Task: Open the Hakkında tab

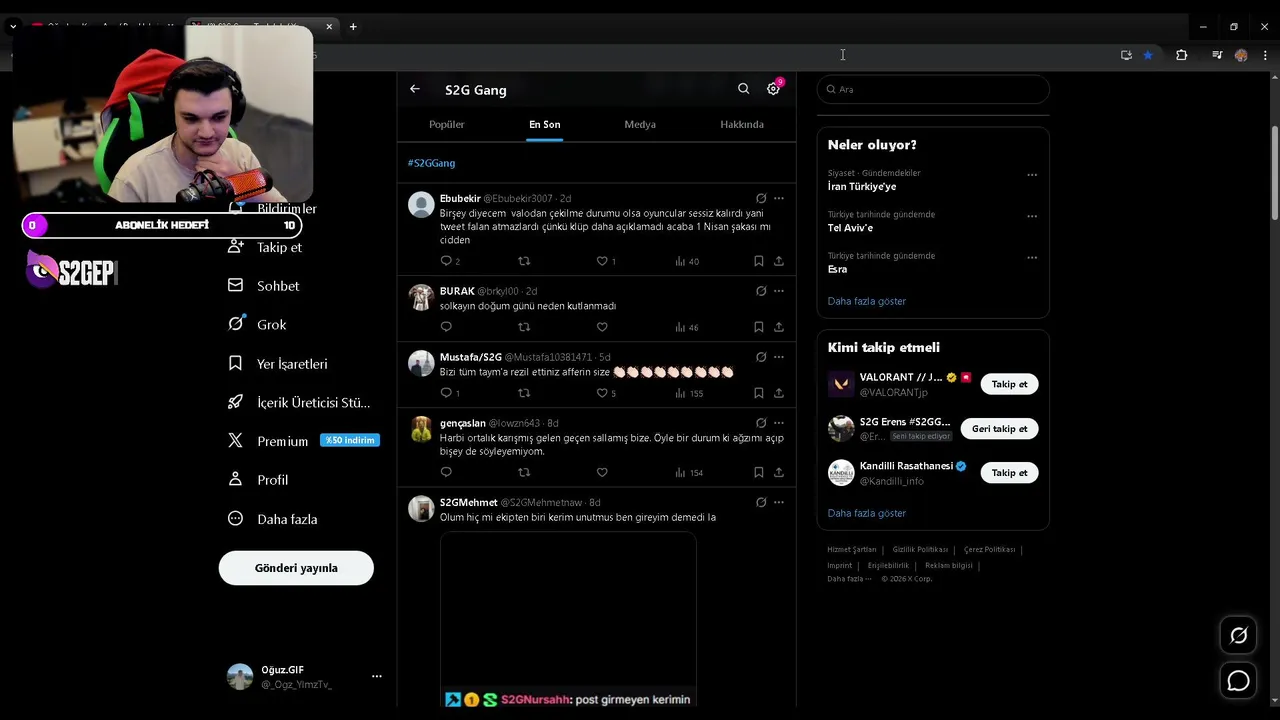Action: click(x=742, y=124)
